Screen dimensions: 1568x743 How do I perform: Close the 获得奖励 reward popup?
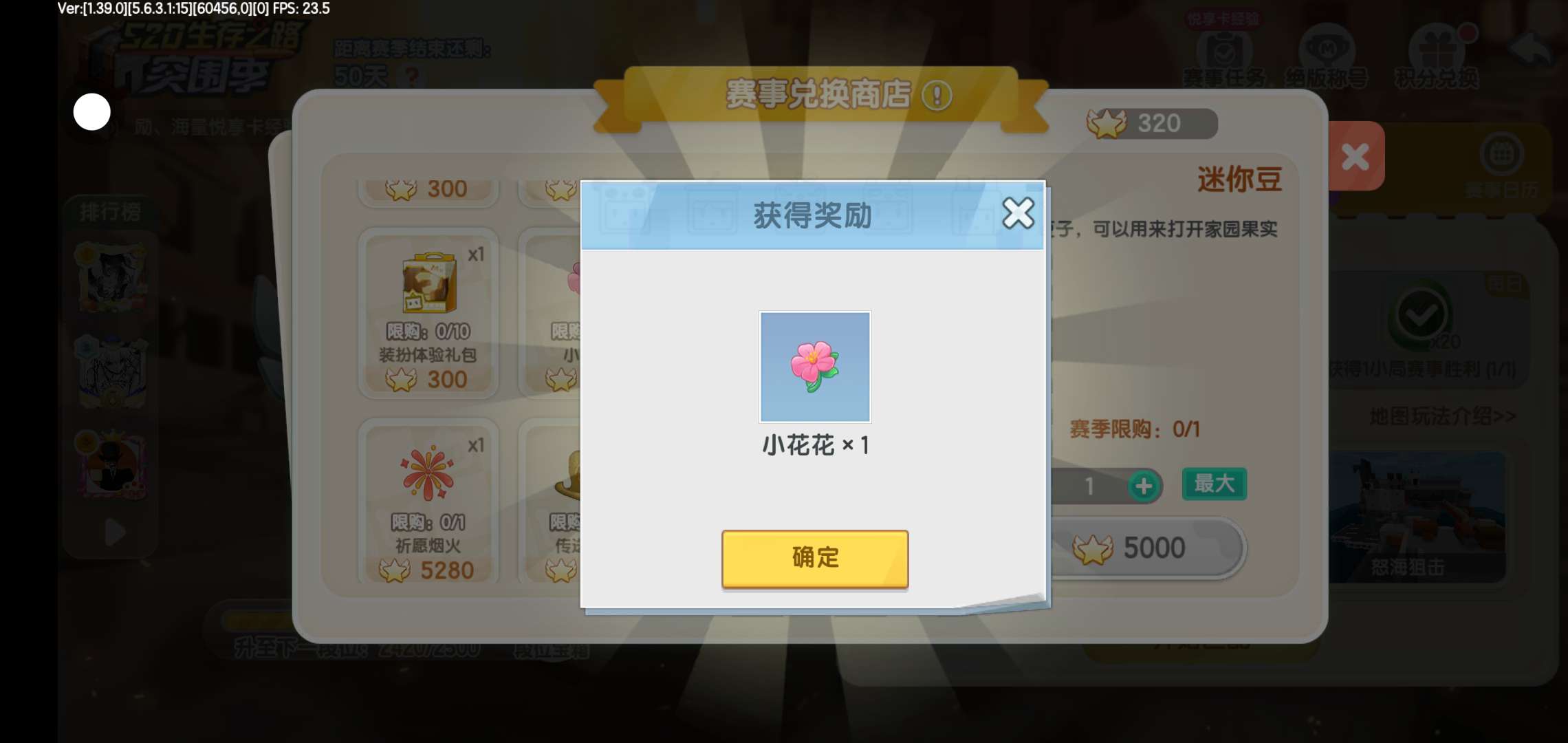1018,213
